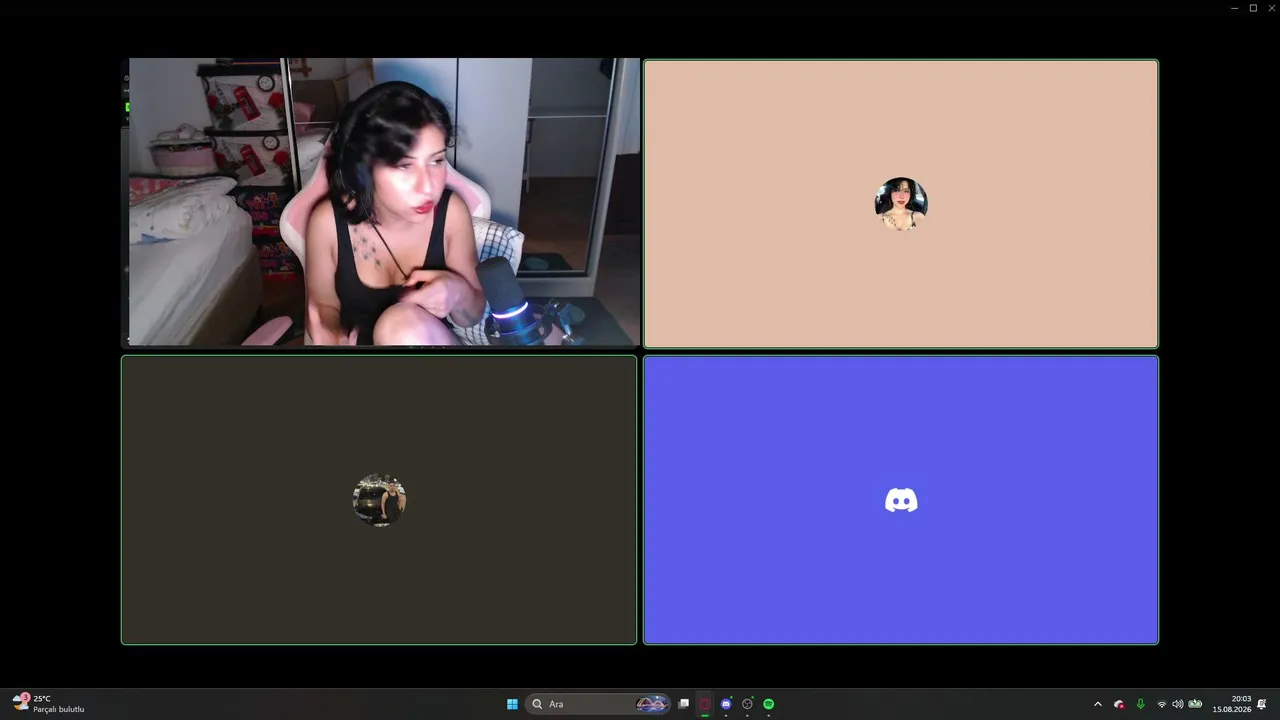Select the blue Discord logo call tile
The width and height of the screenshot is (1280, 720).
click(x=901, y=500)
